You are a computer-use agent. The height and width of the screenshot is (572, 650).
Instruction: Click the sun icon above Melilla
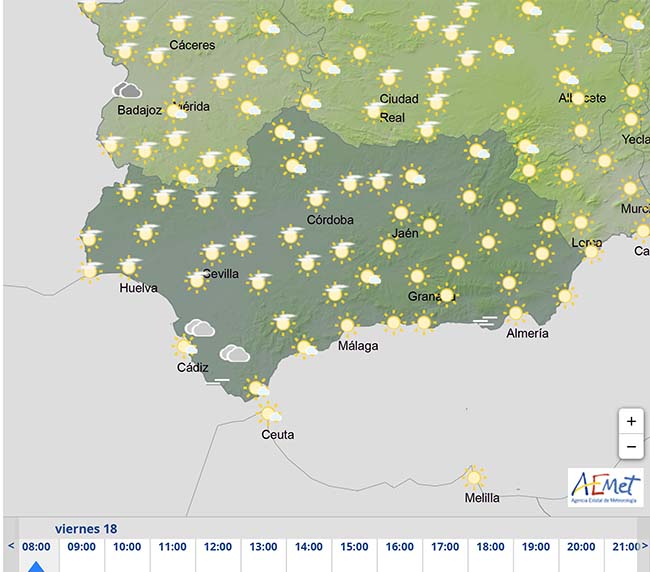click(474, 477)
